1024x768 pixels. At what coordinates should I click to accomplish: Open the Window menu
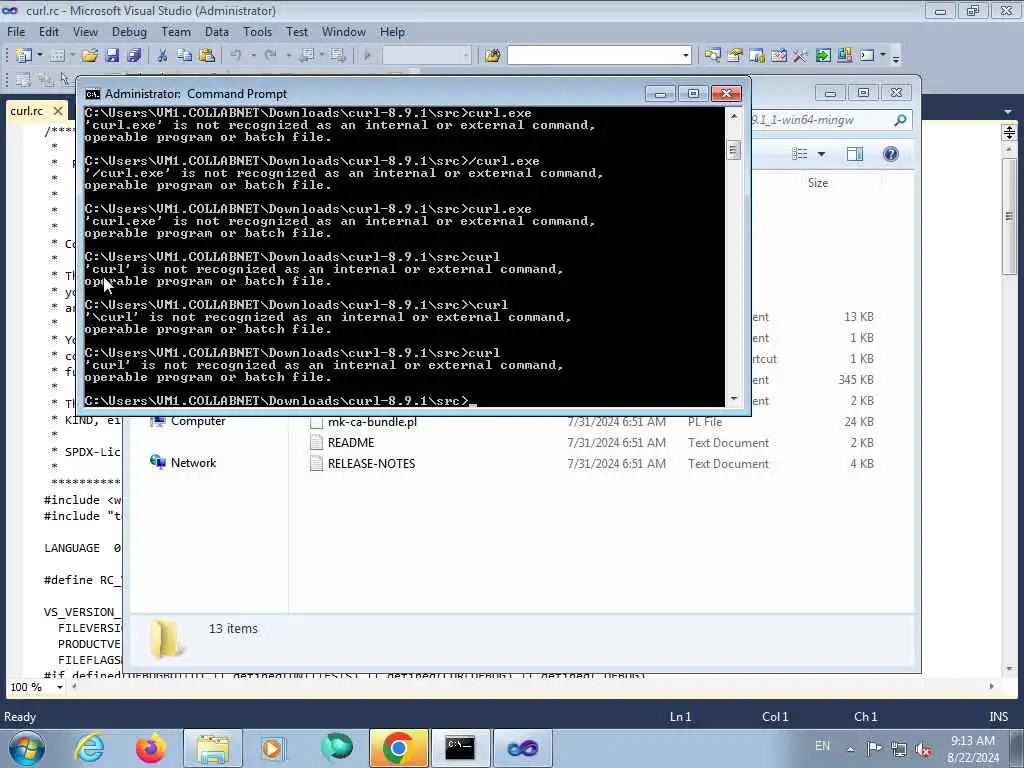coord(344,32)
